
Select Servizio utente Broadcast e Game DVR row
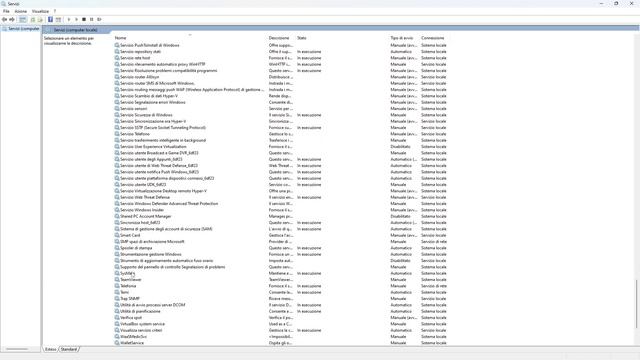tap(281, 153)
